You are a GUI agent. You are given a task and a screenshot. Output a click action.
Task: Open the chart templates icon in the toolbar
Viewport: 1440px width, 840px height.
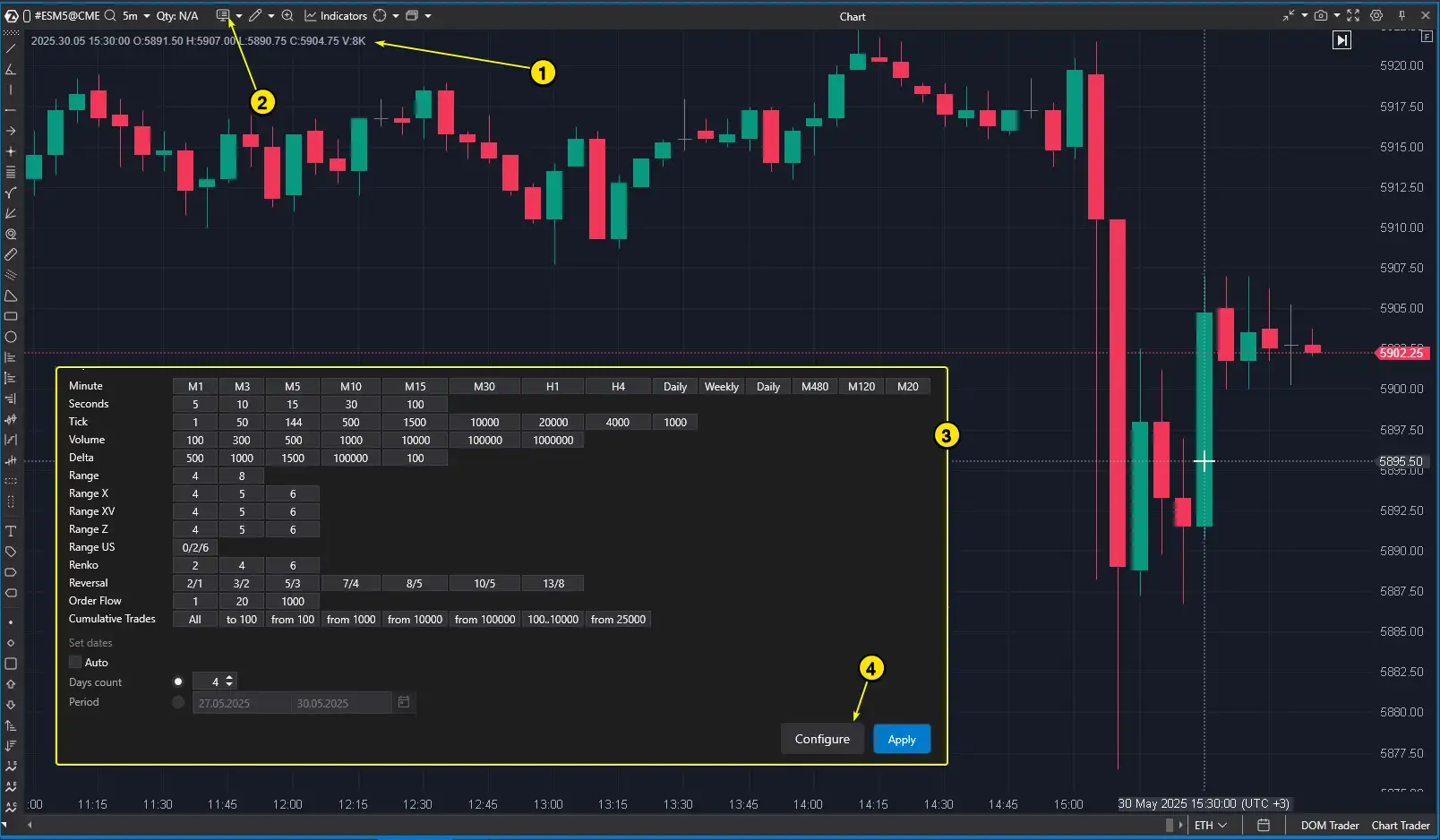point(222,15)
